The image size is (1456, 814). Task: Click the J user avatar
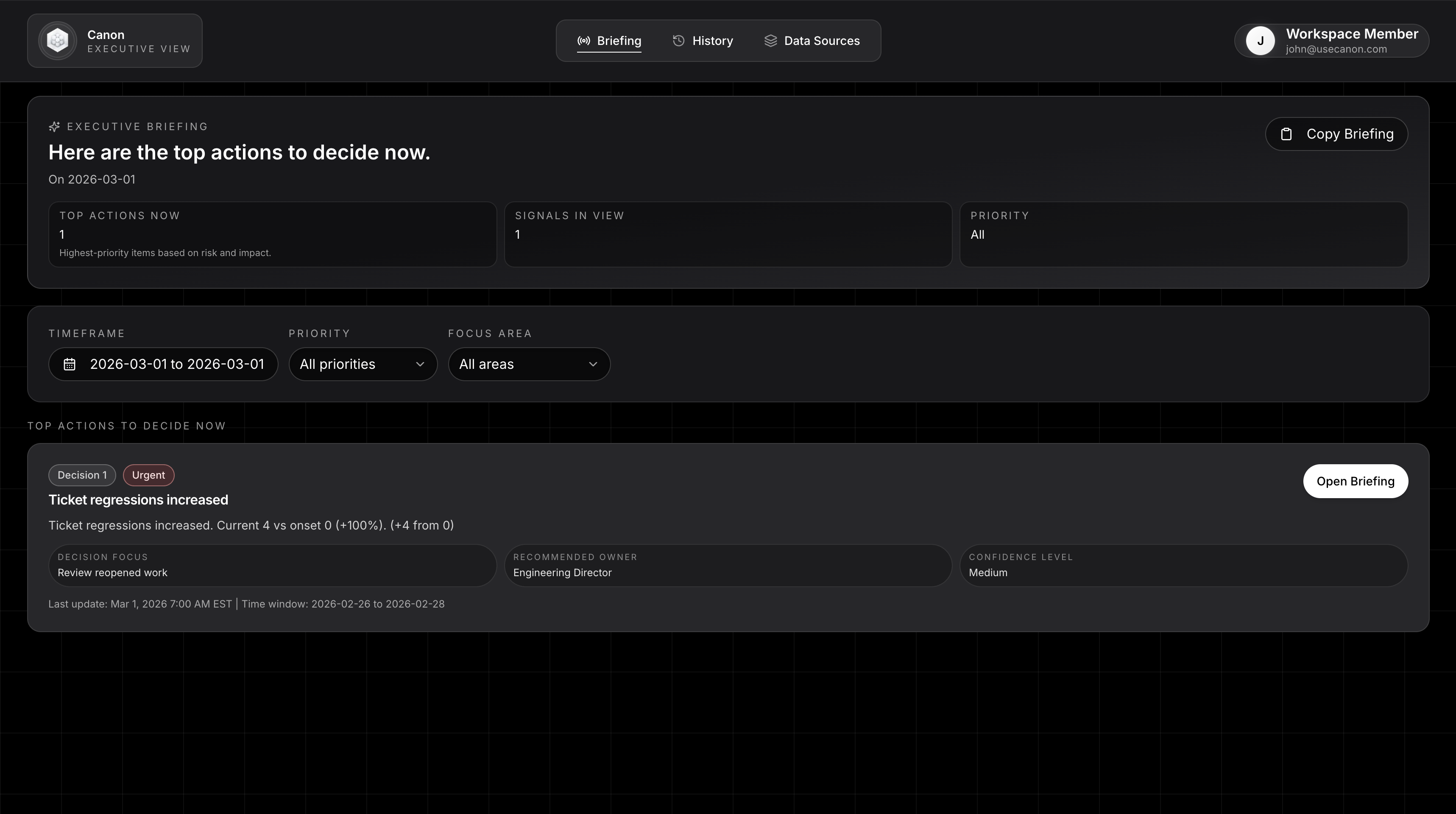click(1260, 41)
